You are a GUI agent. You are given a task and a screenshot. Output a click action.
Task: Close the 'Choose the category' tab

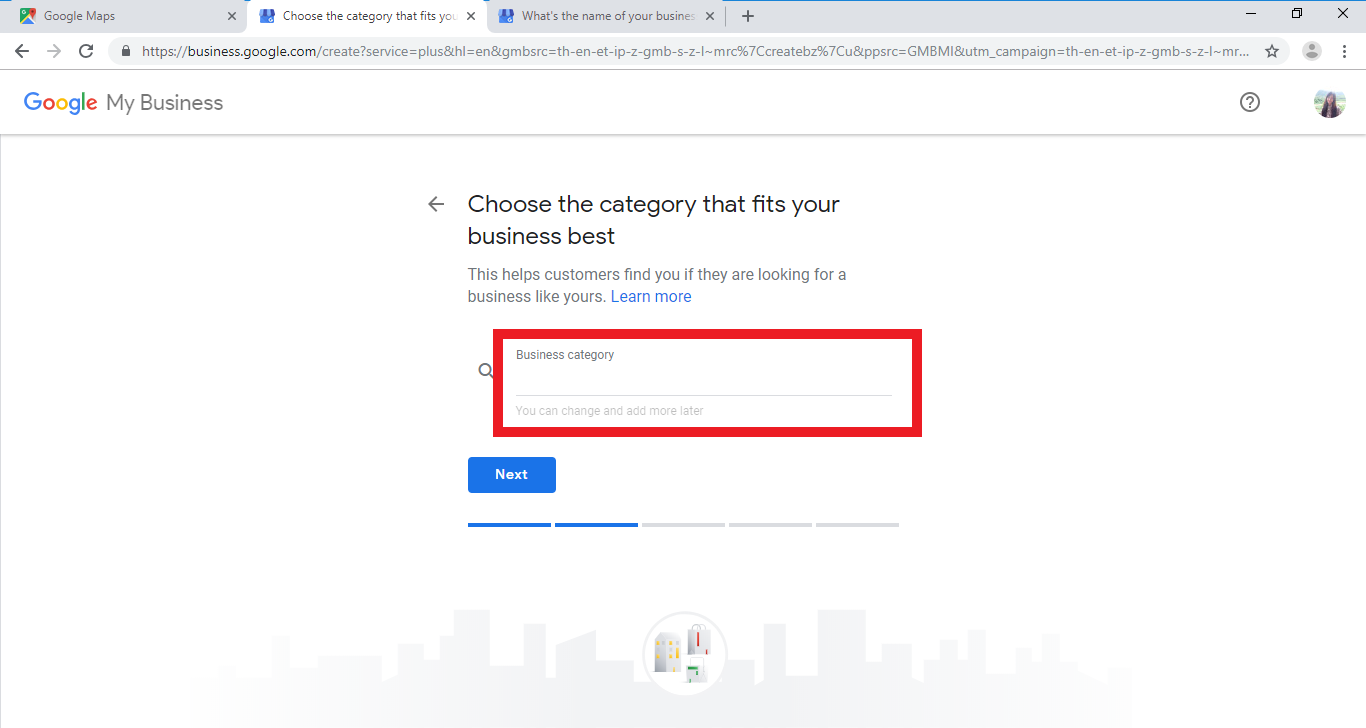pos(471,16)
